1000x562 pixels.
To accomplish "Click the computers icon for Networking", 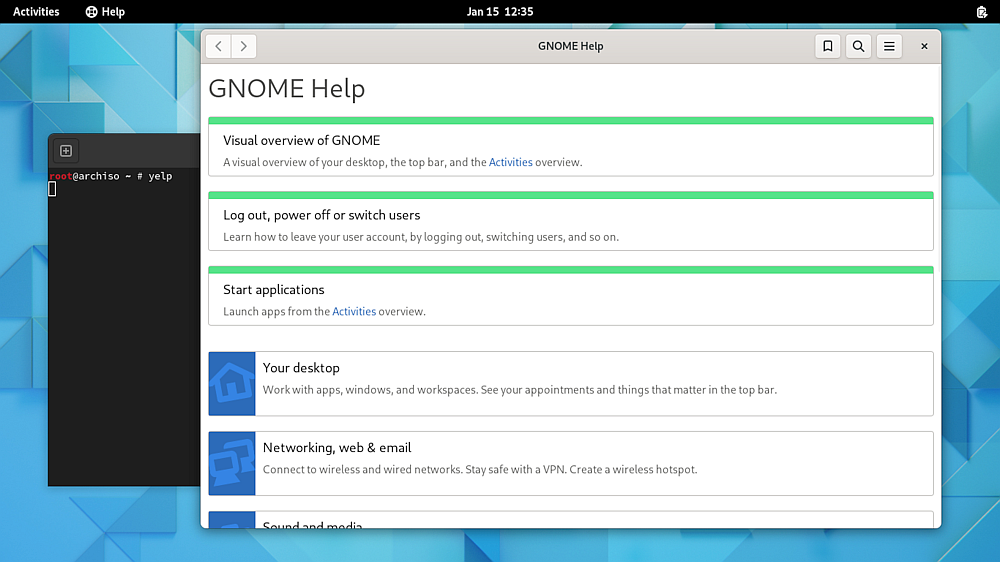I will pyautogui.click(x=232, y=463).
